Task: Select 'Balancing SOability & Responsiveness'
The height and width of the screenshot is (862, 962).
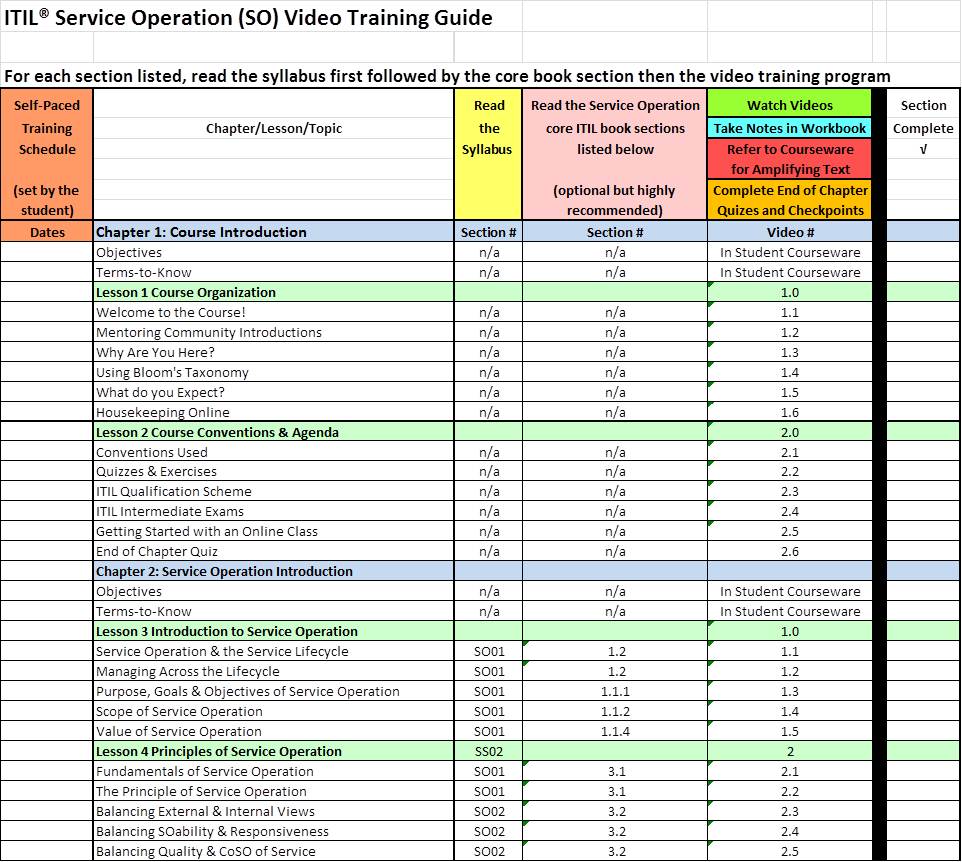Action: pos(274,831)
